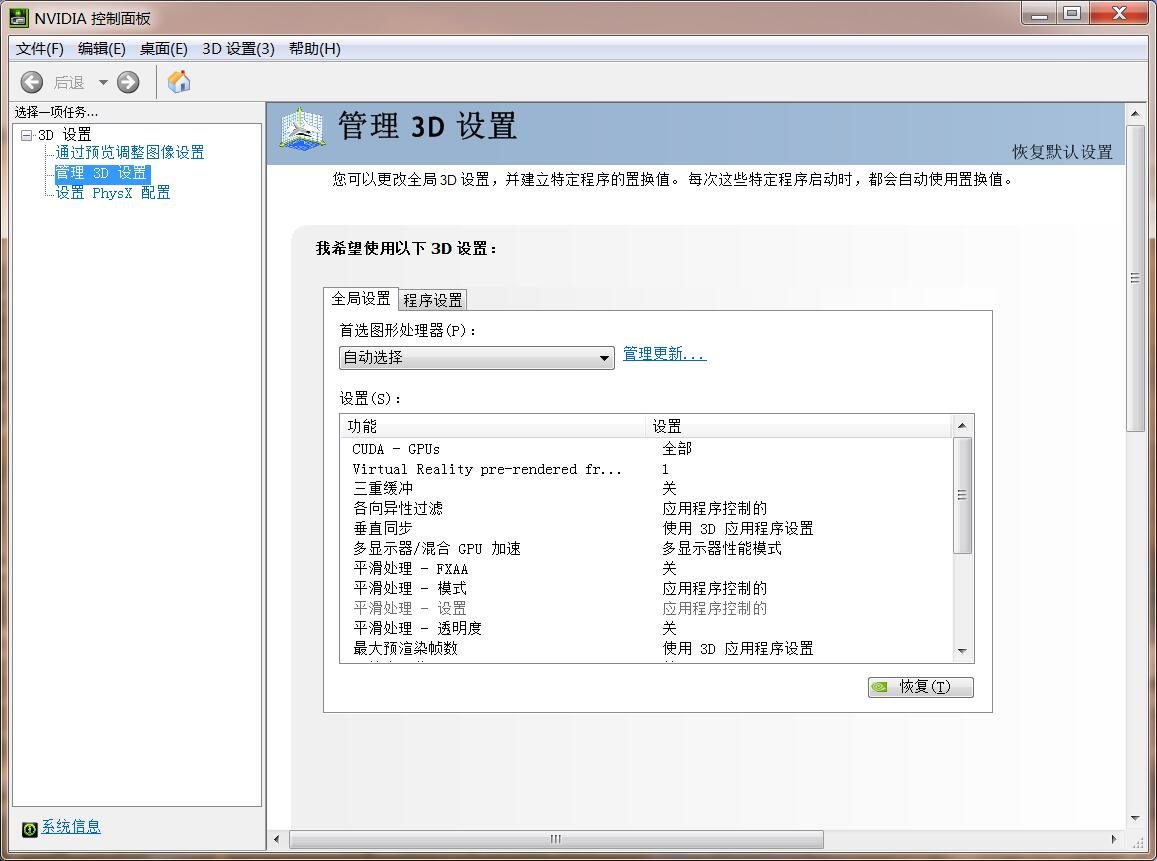Collapse the 3D 设置 tree node
Screen dimensions: 1157x861
pos(25,135)
